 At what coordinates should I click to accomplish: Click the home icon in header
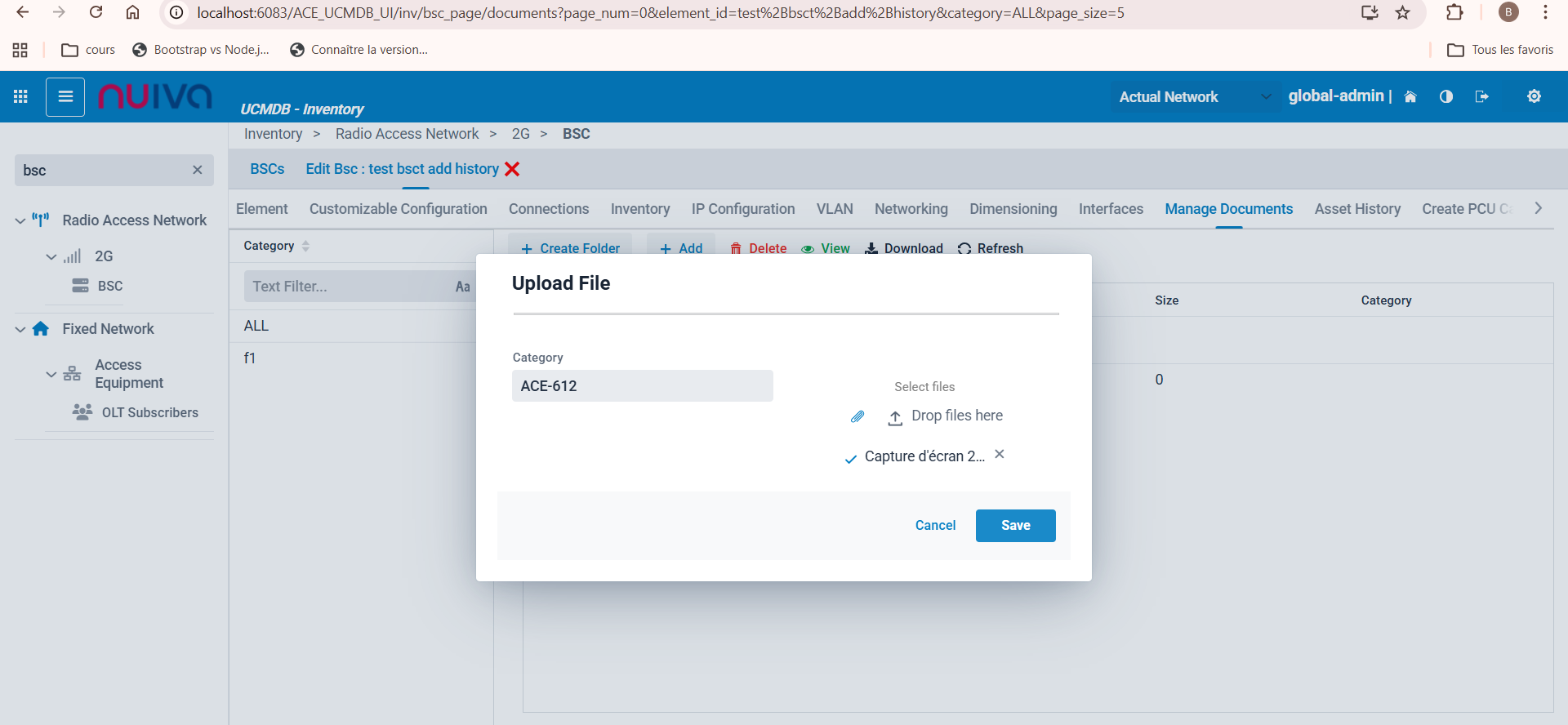[1410, 97]
